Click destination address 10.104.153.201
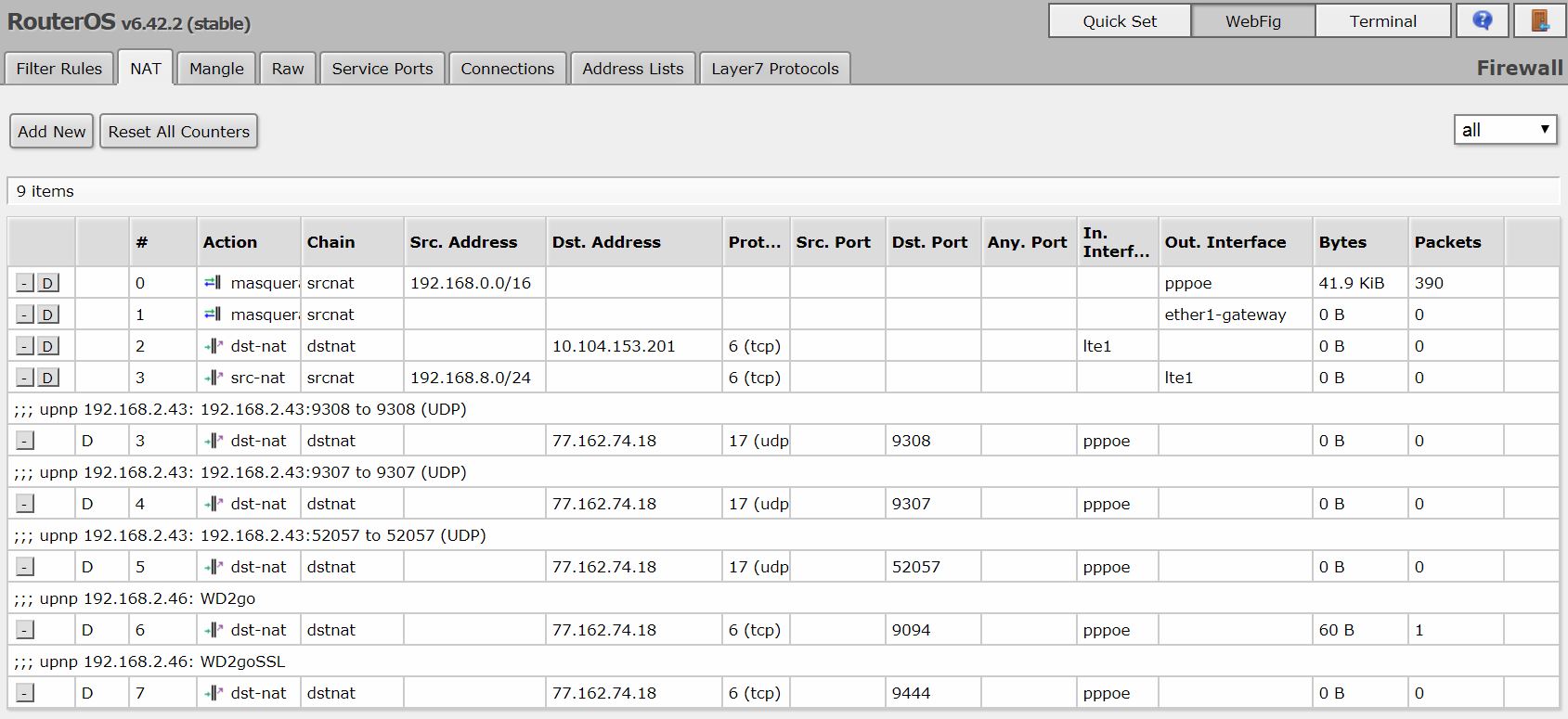Viewport: 1568px width, 719px height. click(x=614, y=346)
